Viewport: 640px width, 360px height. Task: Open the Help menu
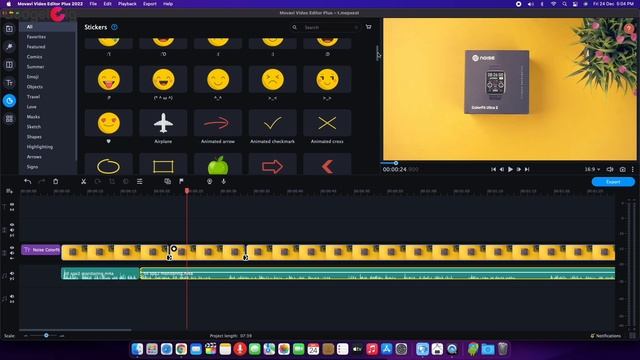[168, 4]
